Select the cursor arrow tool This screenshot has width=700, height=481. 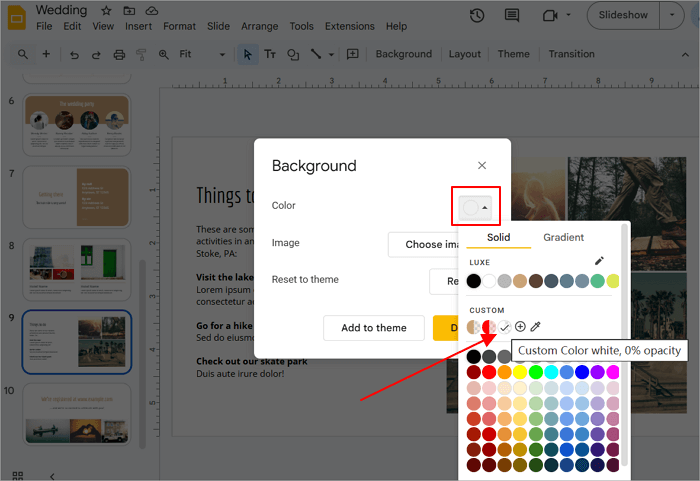pos(247,54)
